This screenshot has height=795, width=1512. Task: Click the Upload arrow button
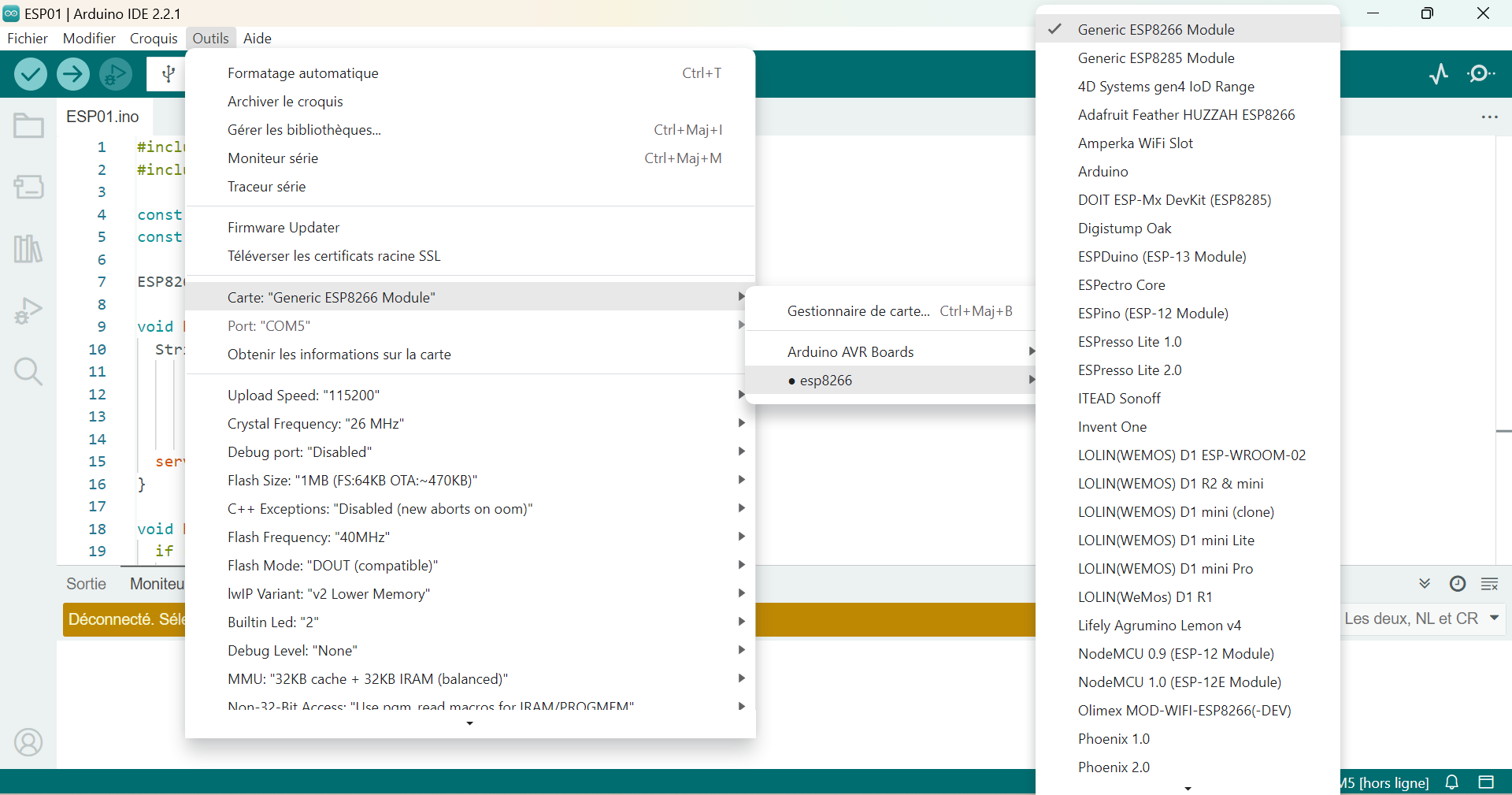72,74
